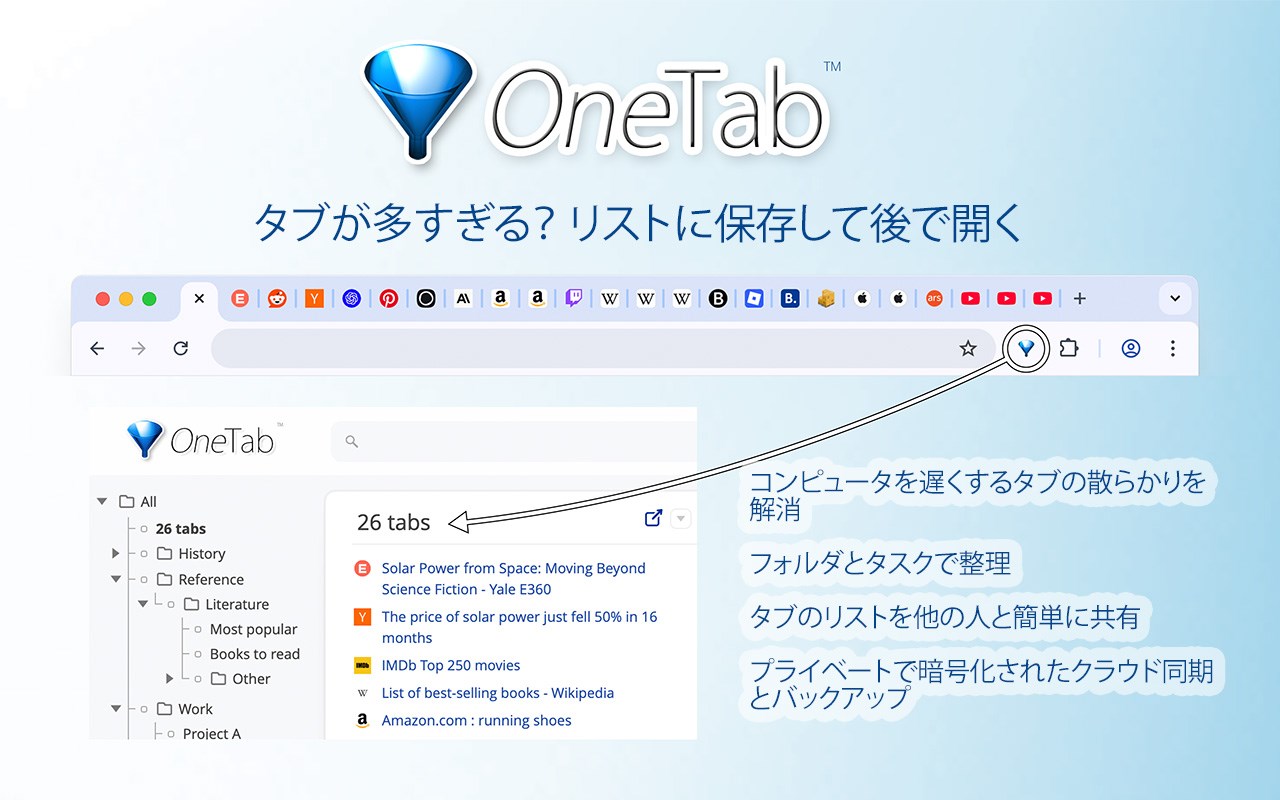Select Books to read in sidebar
This screenshot has height=800, width=1280.
[255, 654]
